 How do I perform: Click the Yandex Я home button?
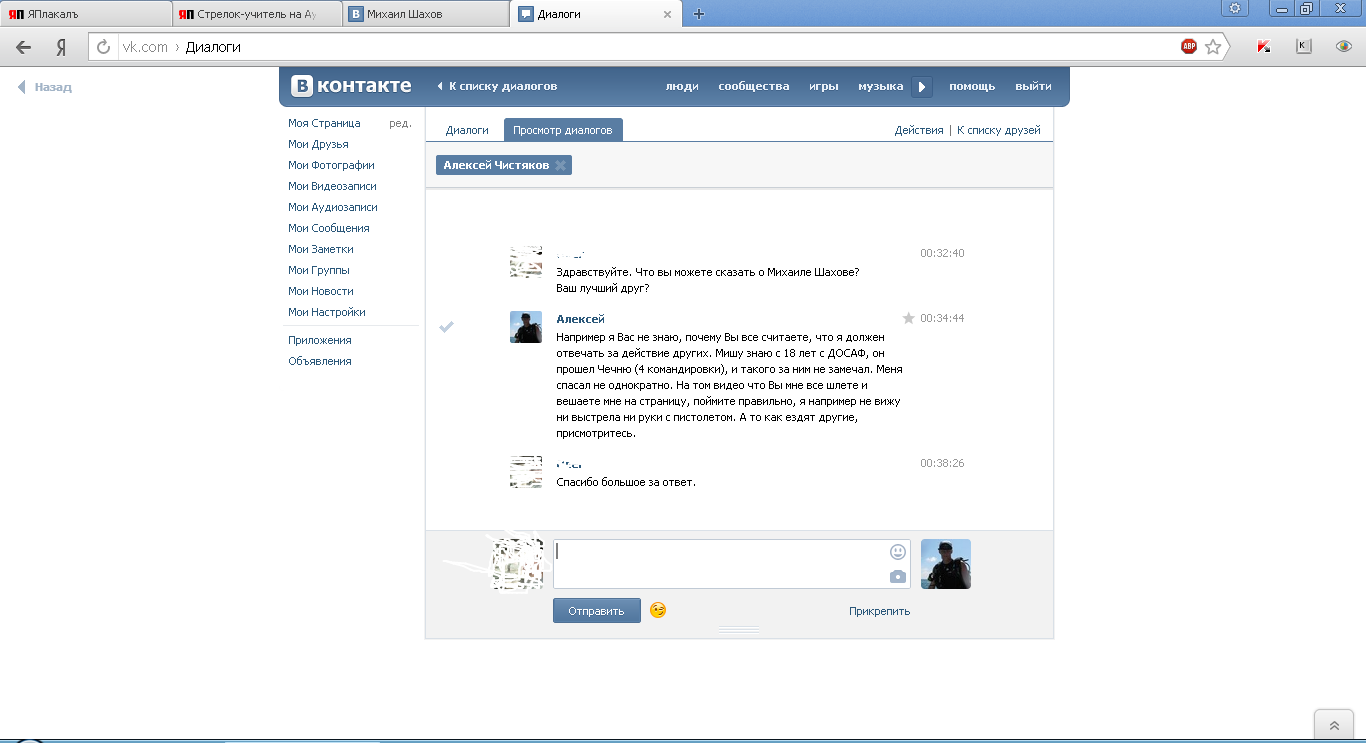pyautogui.click(x=61, y=47)
